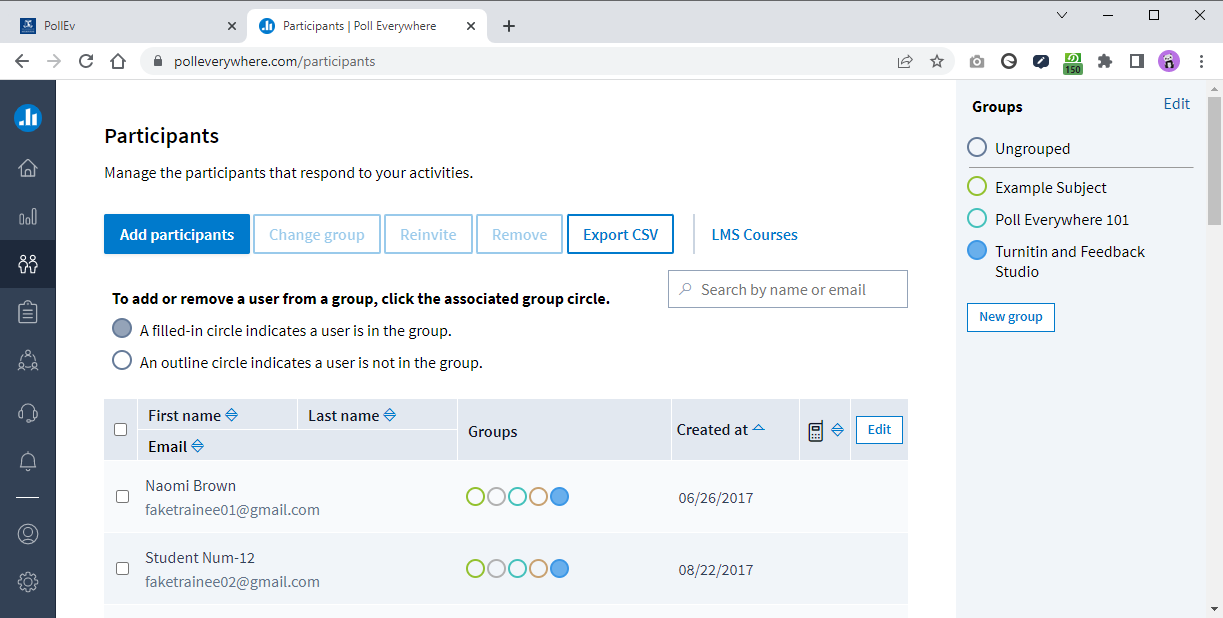Share this page using the address bar icon
Viewport: 1223px width, 618px height.
(905, 61)
